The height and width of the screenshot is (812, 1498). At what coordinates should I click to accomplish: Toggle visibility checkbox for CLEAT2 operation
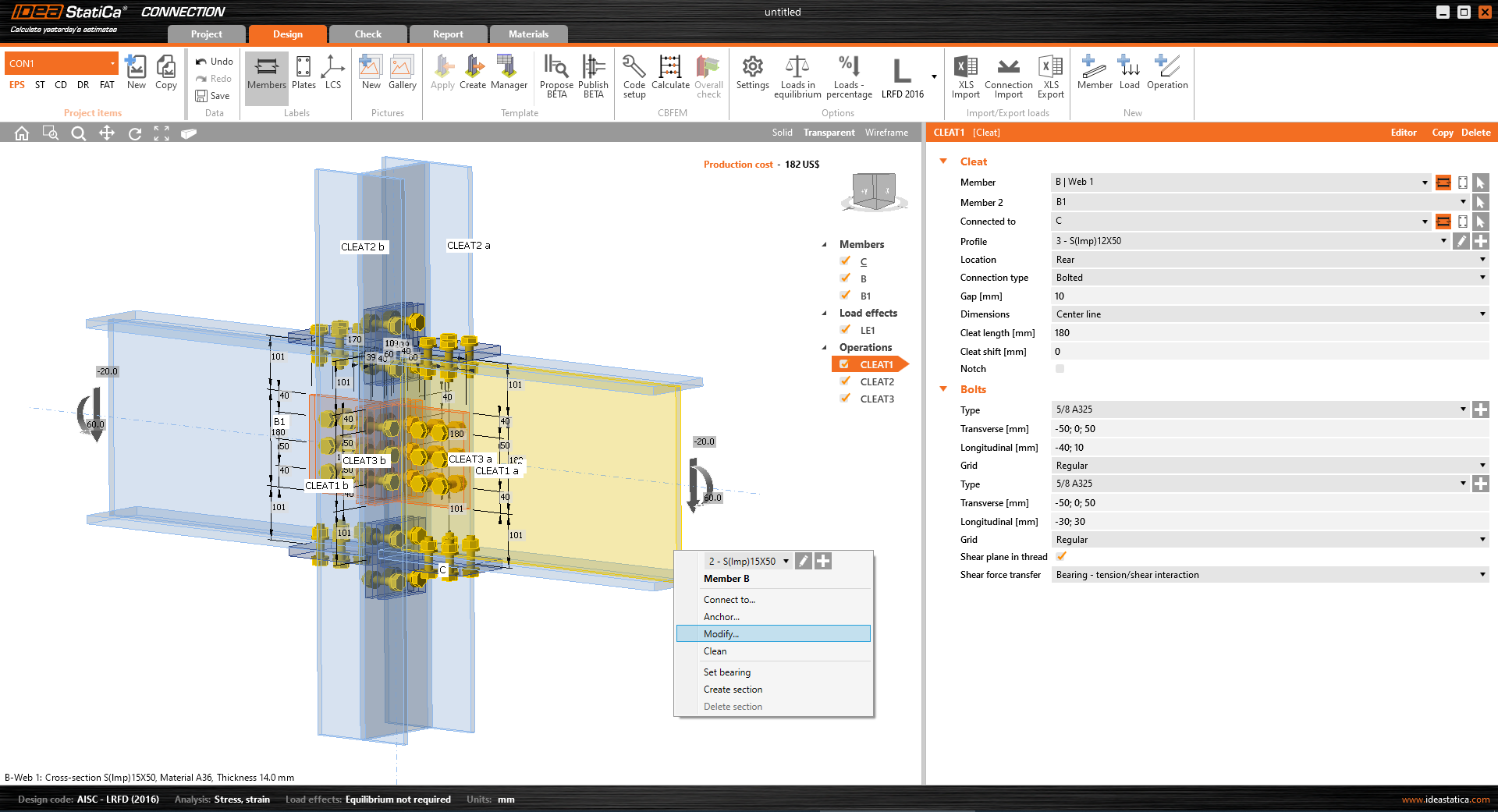[845, 381]
